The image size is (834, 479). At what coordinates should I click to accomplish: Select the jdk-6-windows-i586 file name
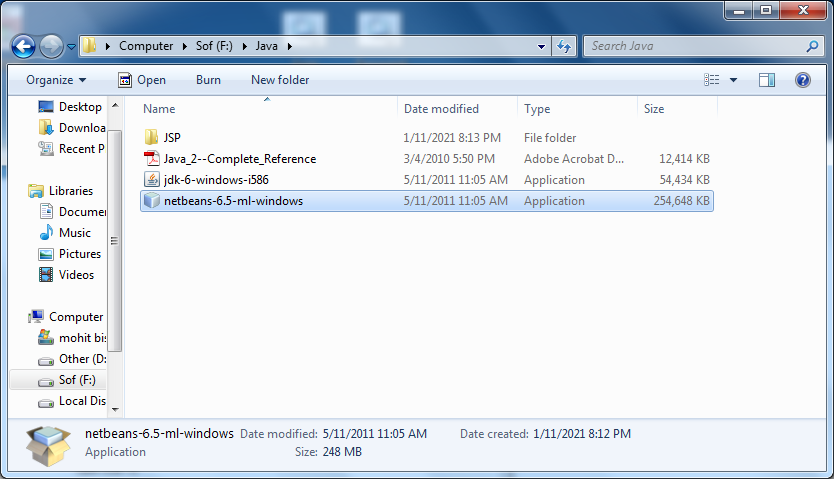point(216,180)
